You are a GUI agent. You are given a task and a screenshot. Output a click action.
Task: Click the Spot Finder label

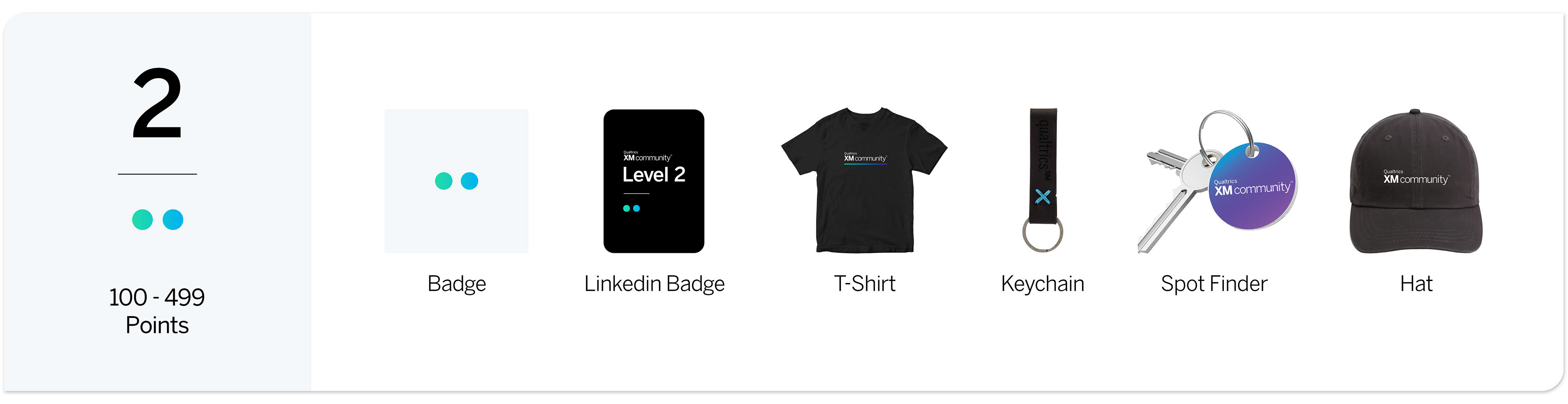[x=1214, y=284]
